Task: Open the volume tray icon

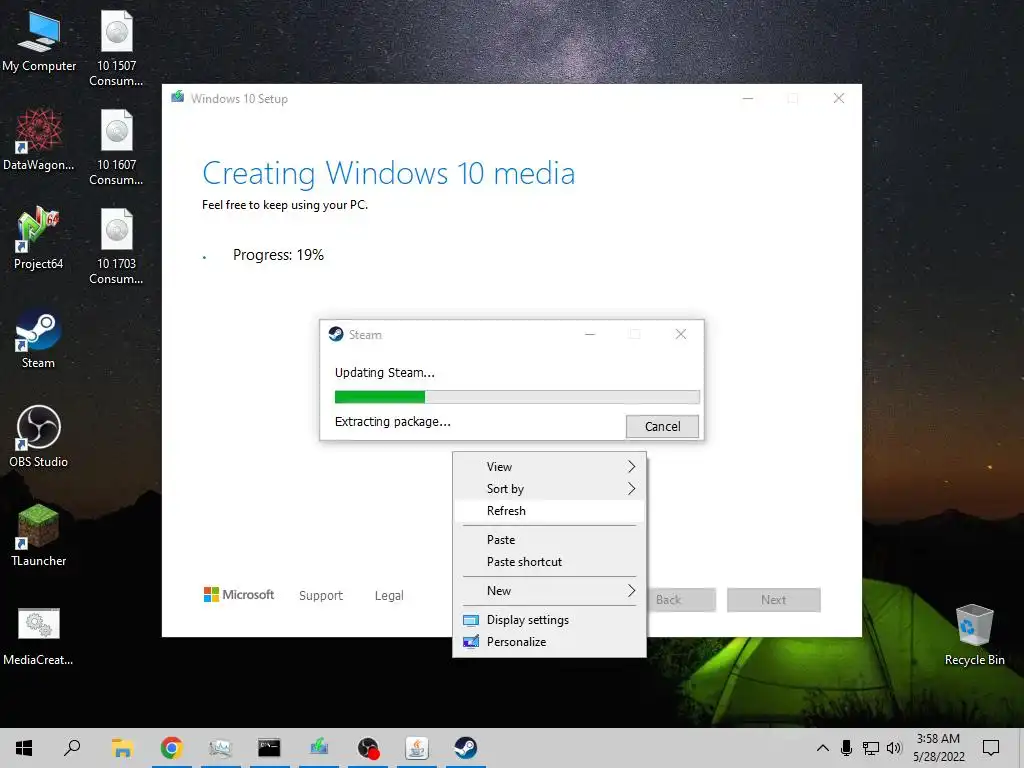Action: coord(894,748)
